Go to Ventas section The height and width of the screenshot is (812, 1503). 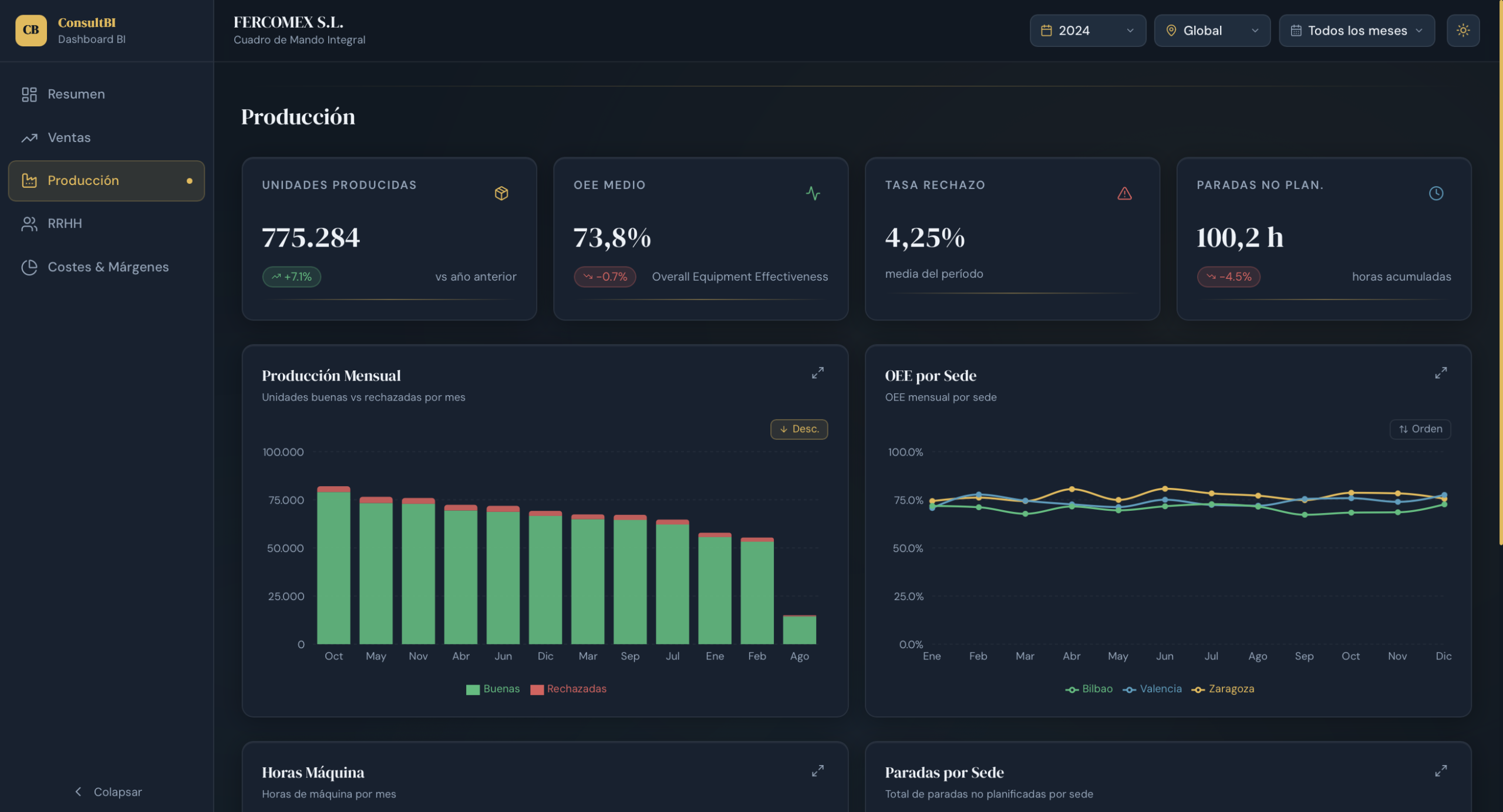click(69, 137)
